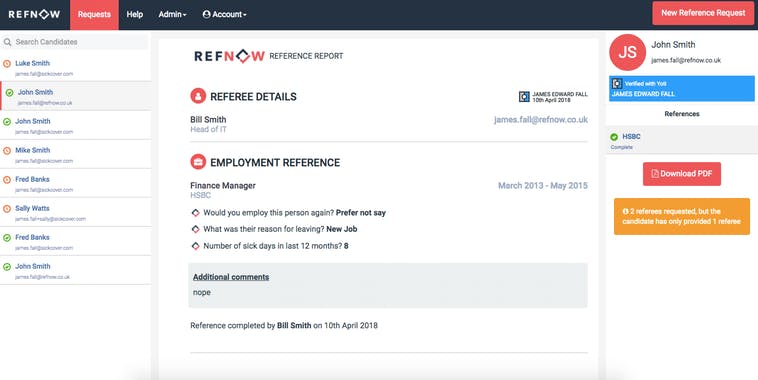Viewport: 758px width, 380px height.
Task: Click the EMPLOYMENT REFERENCE heading
Action: 275,162
